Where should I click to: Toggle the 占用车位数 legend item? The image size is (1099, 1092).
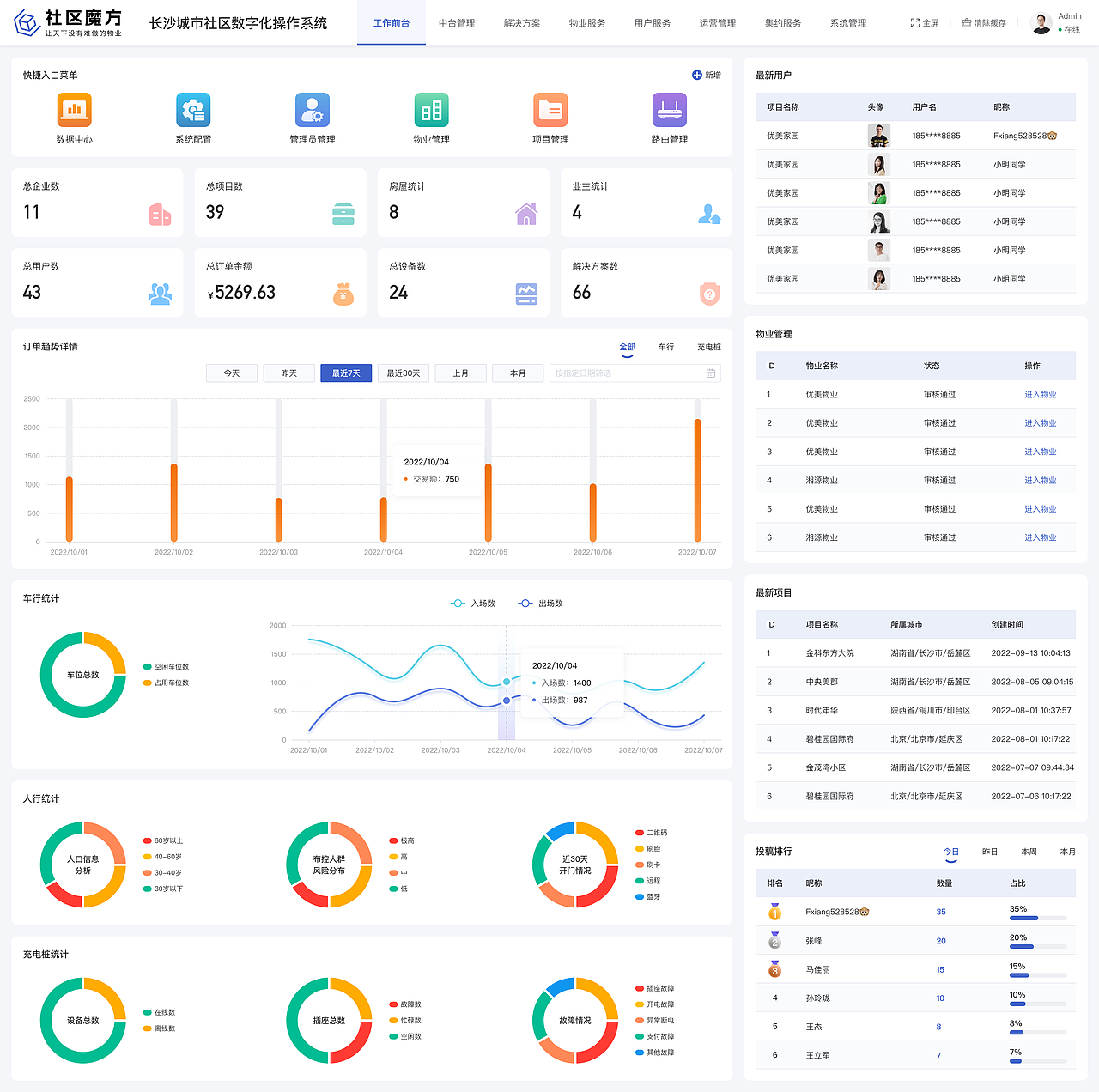coord(166,682)
